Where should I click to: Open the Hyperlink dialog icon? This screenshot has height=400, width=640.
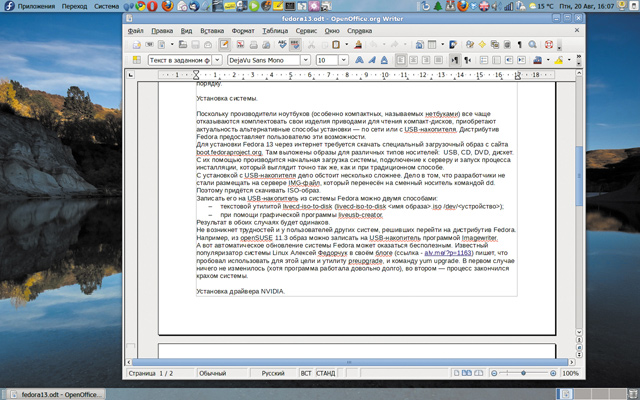[419, 45]
